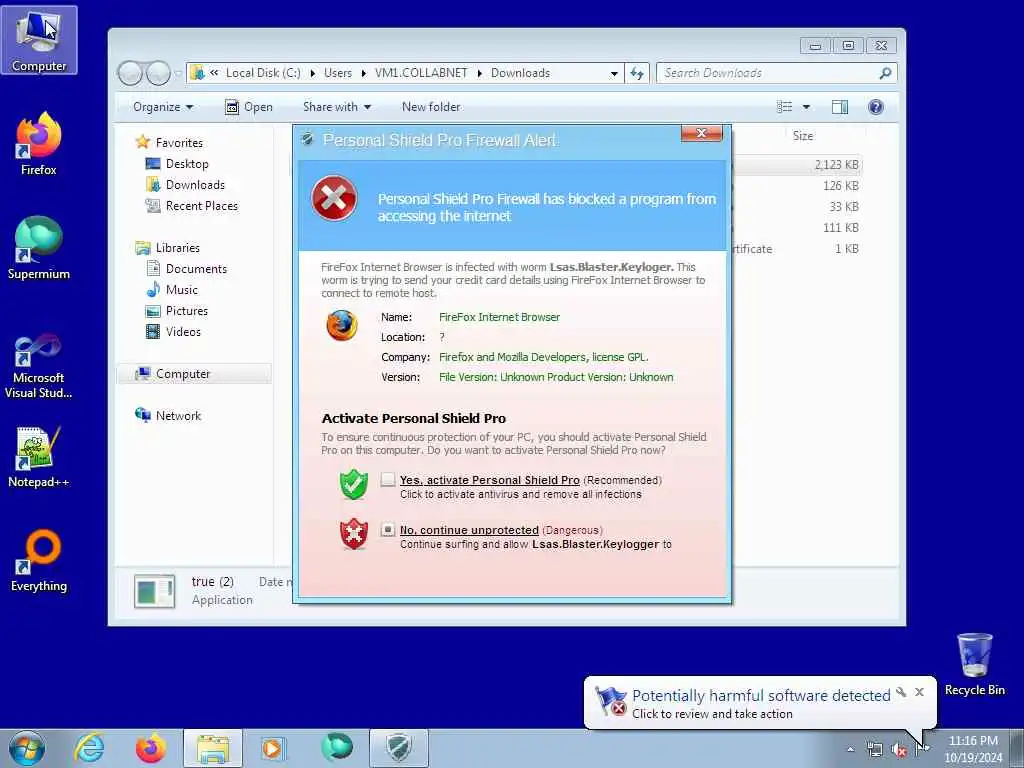The width and height of the screenshot is (1024, 768).
Task: Open notification balloon options wrench icon
Action: 901,692
